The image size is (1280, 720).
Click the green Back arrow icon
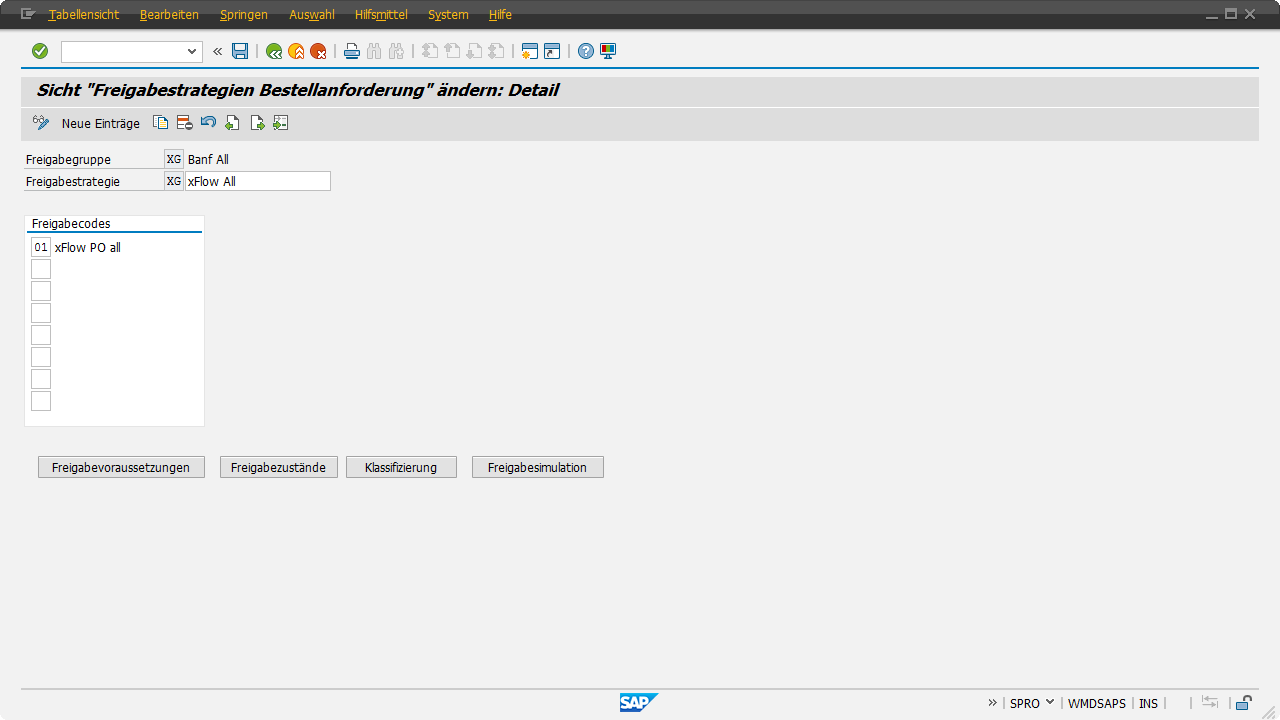273,51
